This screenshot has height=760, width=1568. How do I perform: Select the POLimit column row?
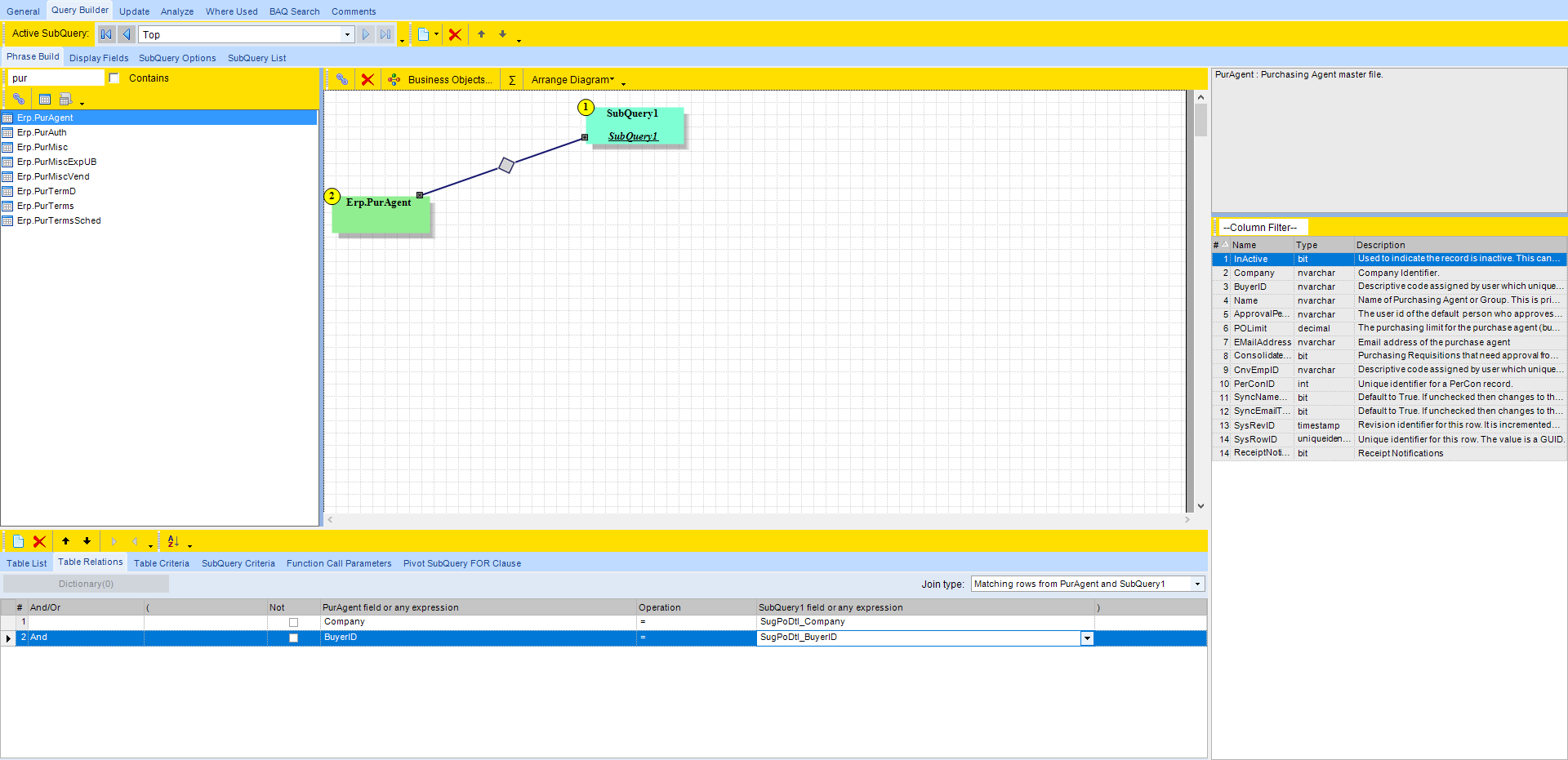1390,328
